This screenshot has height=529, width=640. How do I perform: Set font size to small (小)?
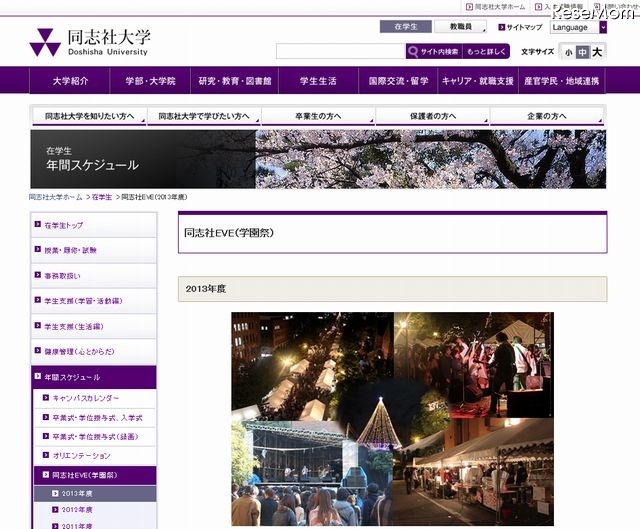[x=569, y=52]
